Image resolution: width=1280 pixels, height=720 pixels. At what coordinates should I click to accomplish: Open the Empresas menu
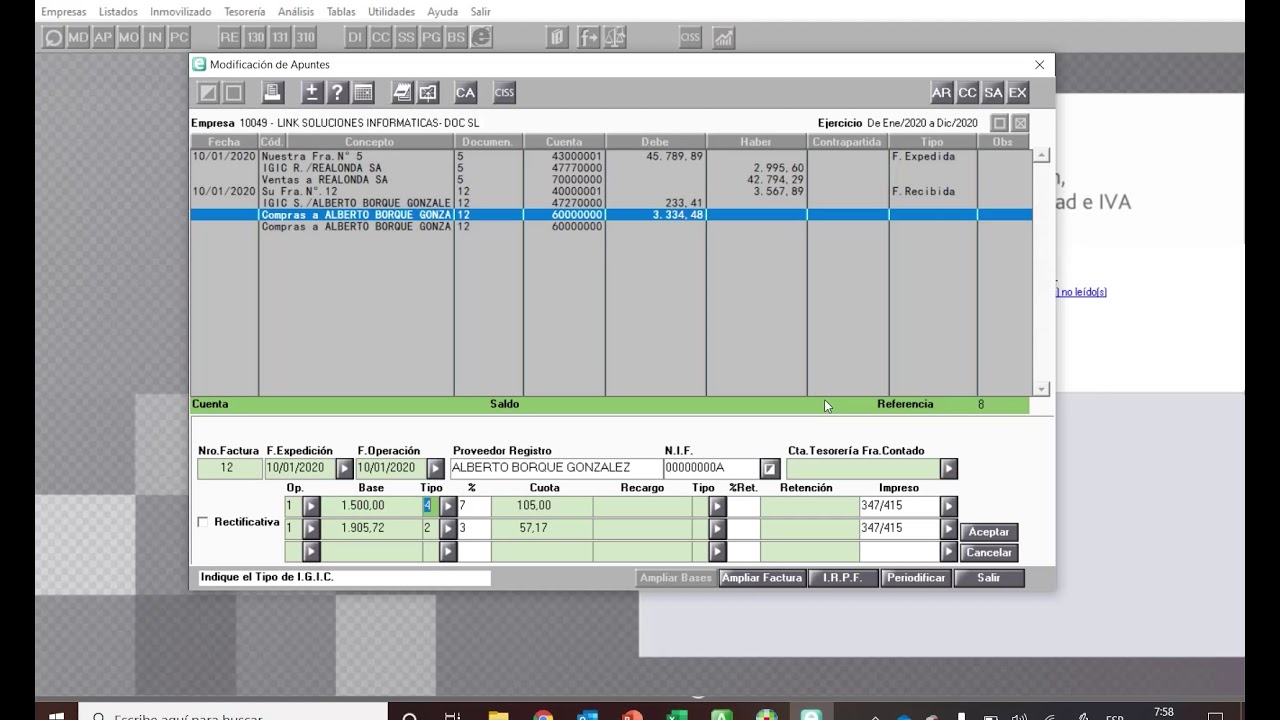[64, 12]
